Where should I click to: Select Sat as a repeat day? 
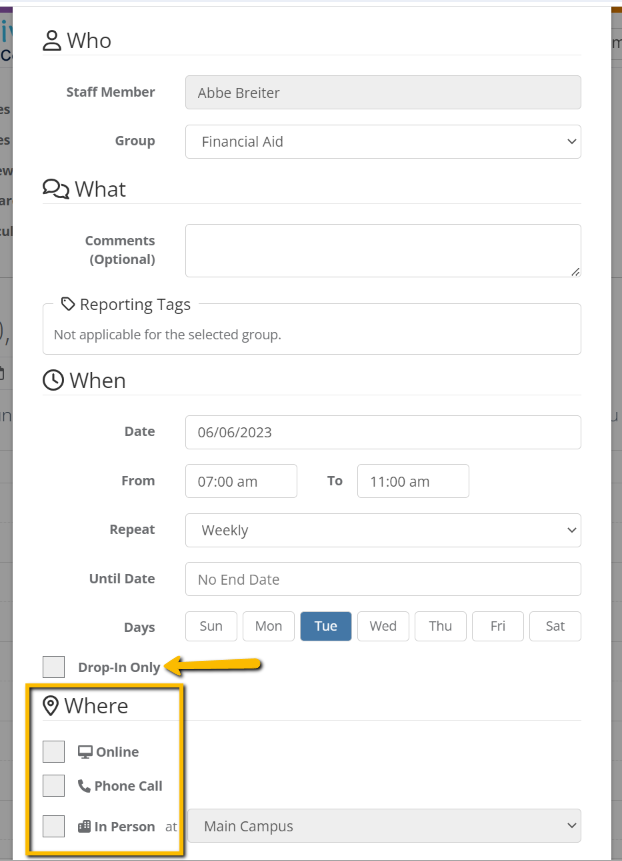coord(555,625)
